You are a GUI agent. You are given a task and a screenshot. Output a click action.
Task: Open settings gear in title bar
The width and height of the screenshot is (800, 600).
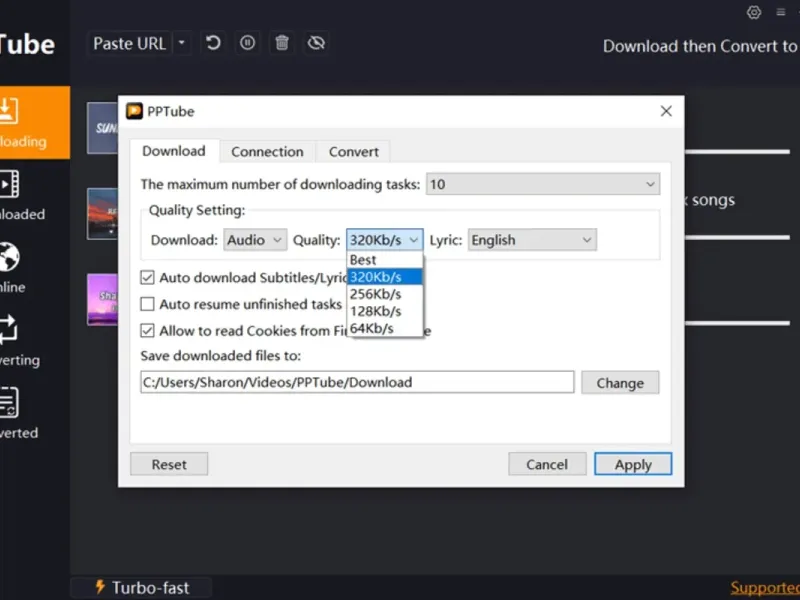(x=754, y=13)
